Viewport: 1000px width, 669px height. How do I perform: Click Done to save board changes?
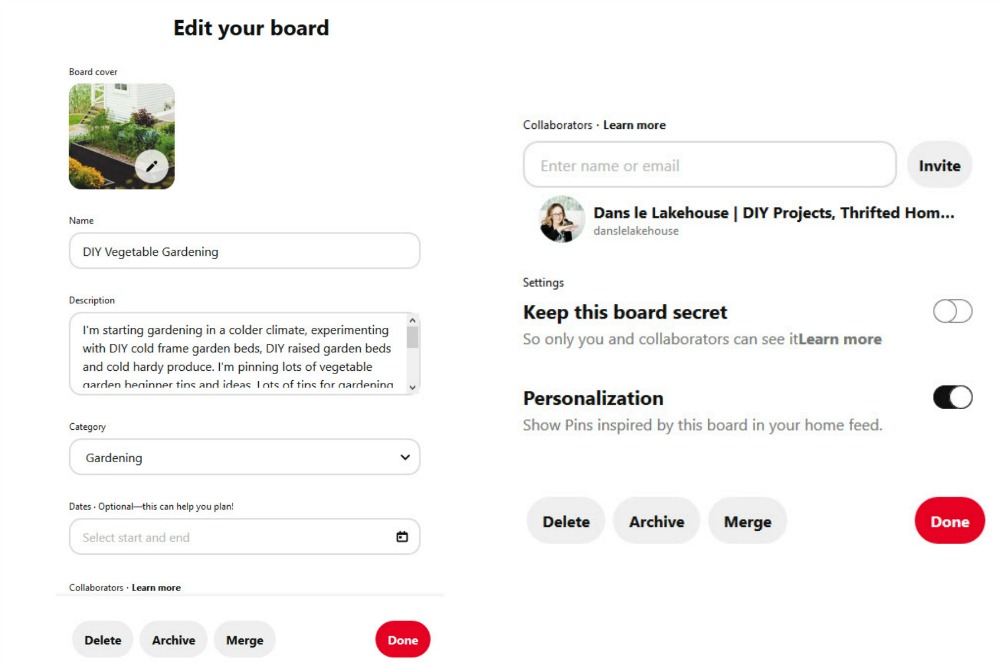[x=948, y=520]
